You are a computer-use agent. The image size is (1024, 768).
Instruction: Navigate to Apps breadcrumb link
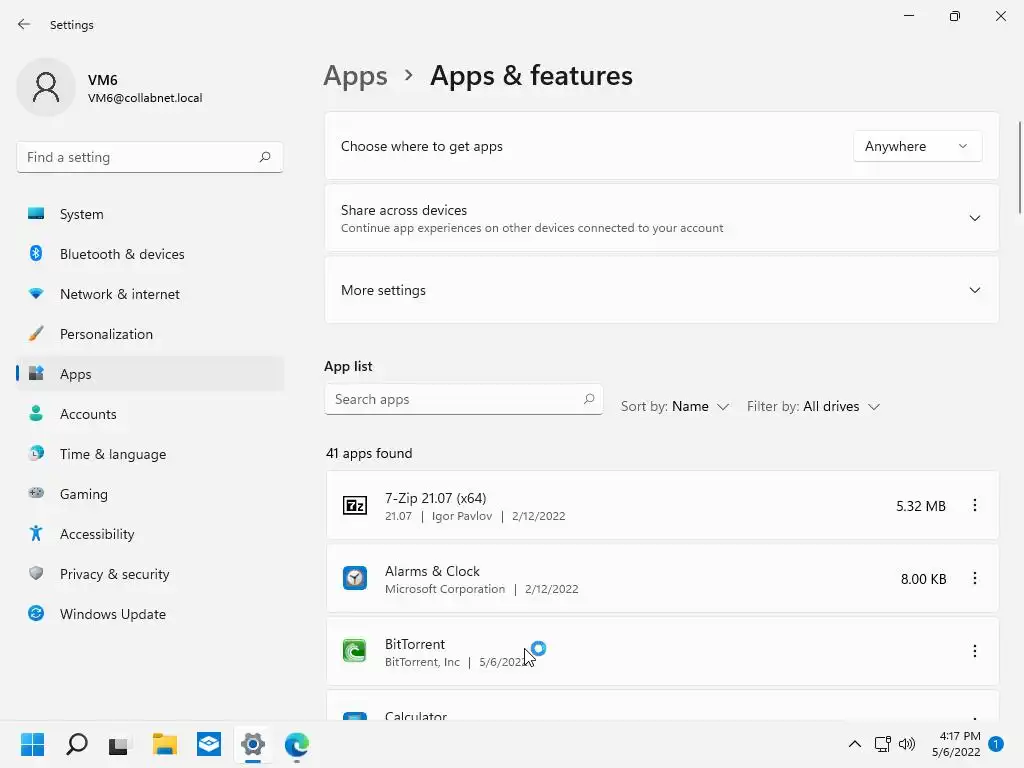(x=355, y=76)
